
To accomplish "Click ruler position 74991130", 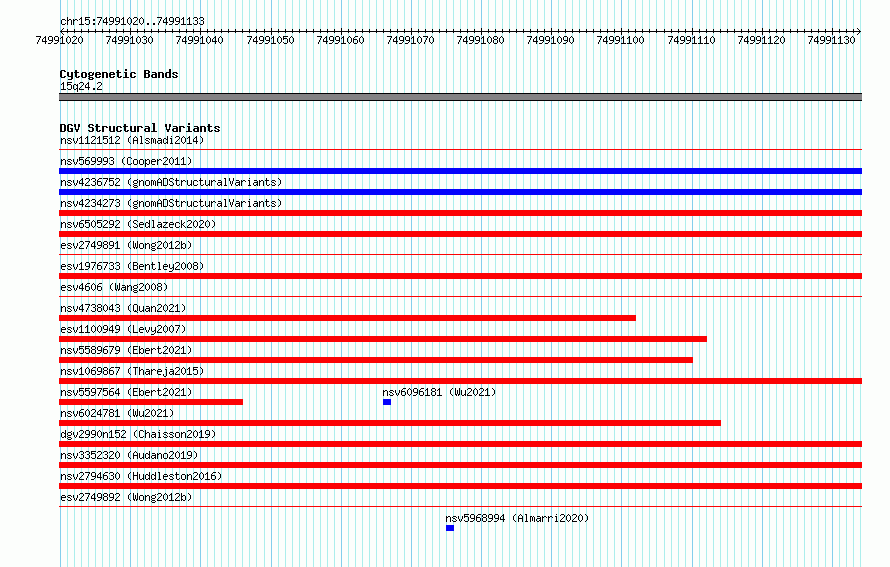I will (x=831, y=40).
